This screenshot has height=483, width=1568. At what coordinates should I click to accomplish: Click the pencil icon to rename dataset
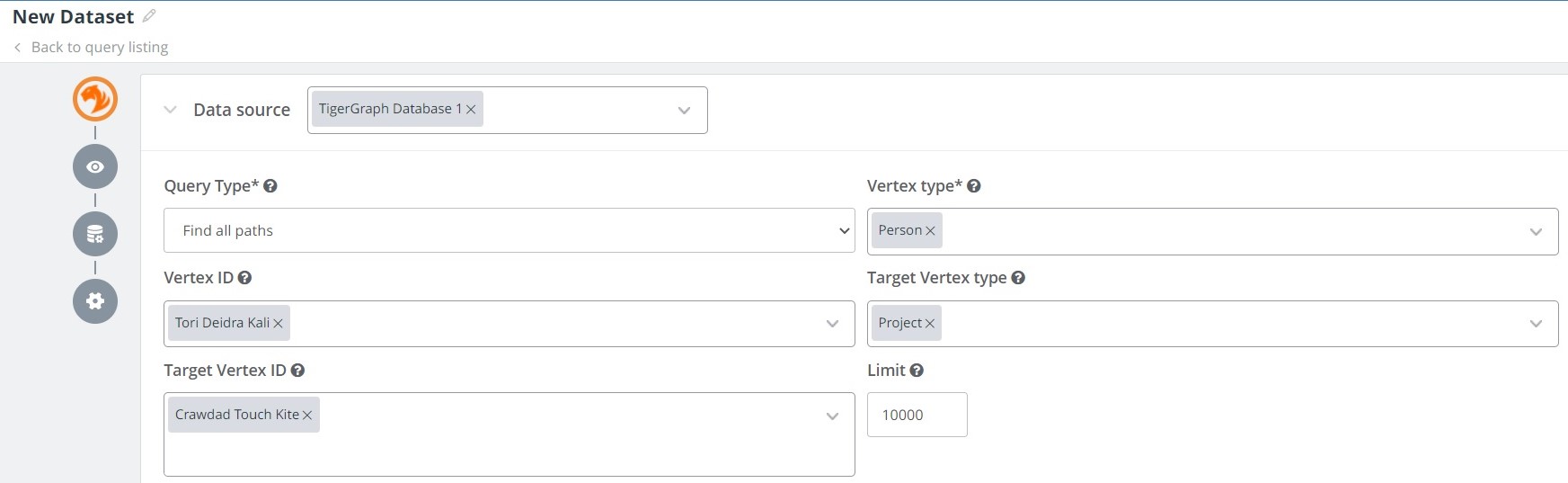[149, 16]
